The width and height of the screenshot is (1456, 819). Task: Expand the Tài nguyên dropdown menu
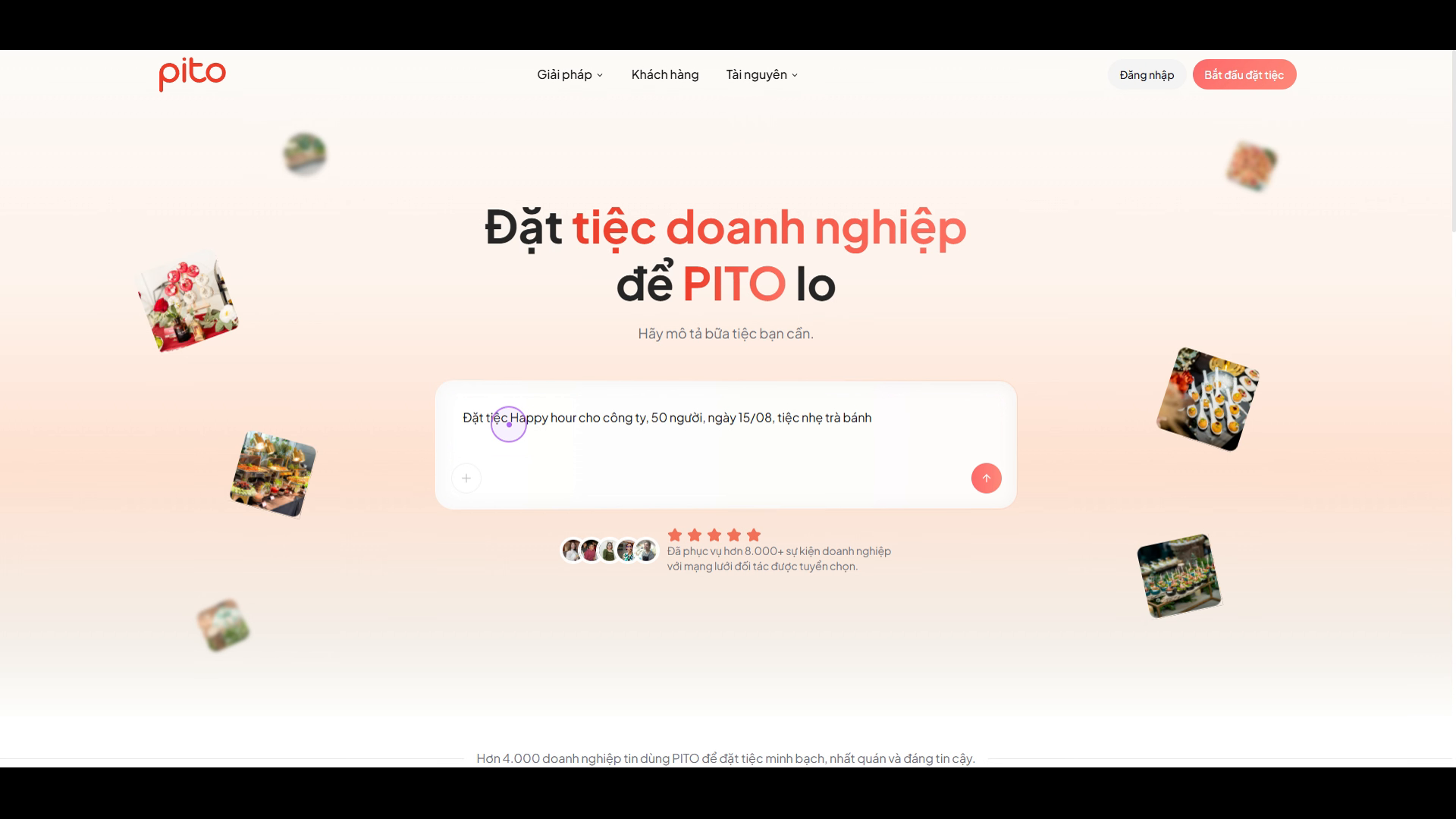coord(762,74)
